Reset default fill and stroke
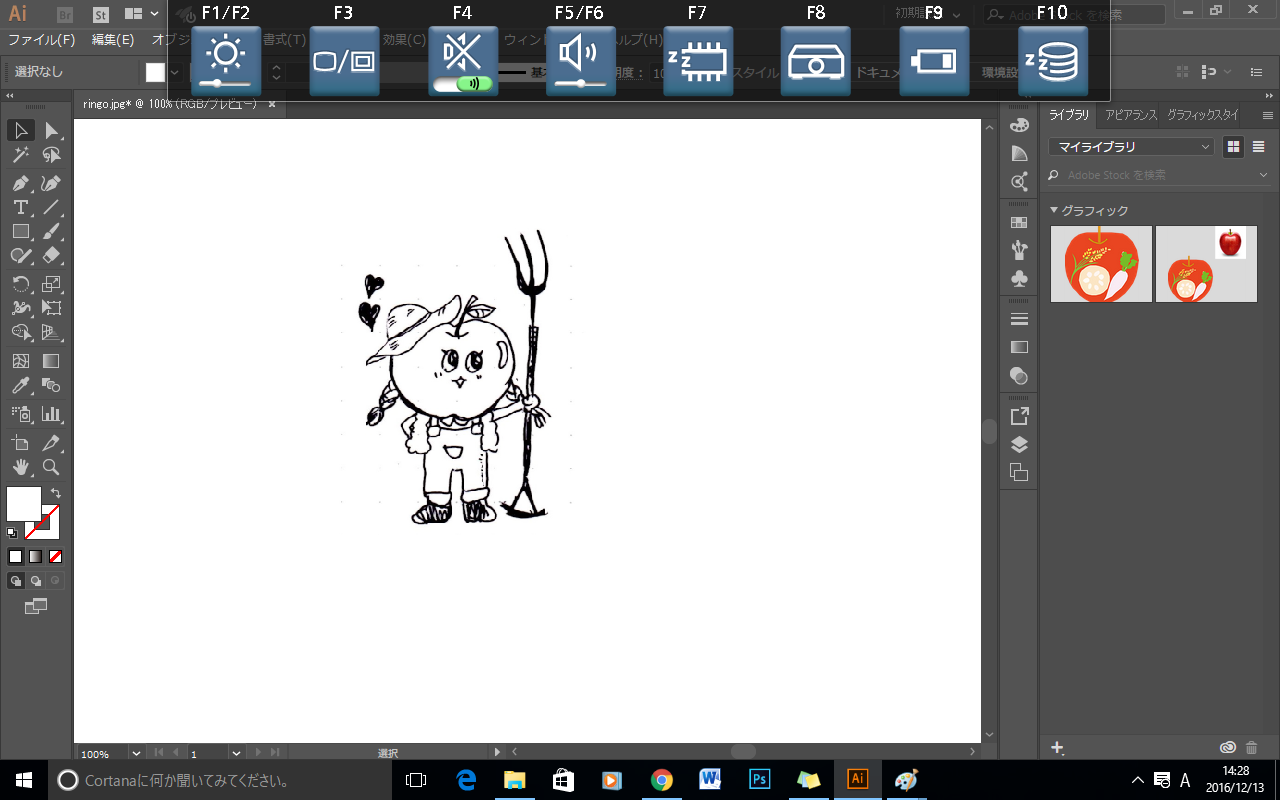Screen dimensions: 1280x800 tap(12, 534)
